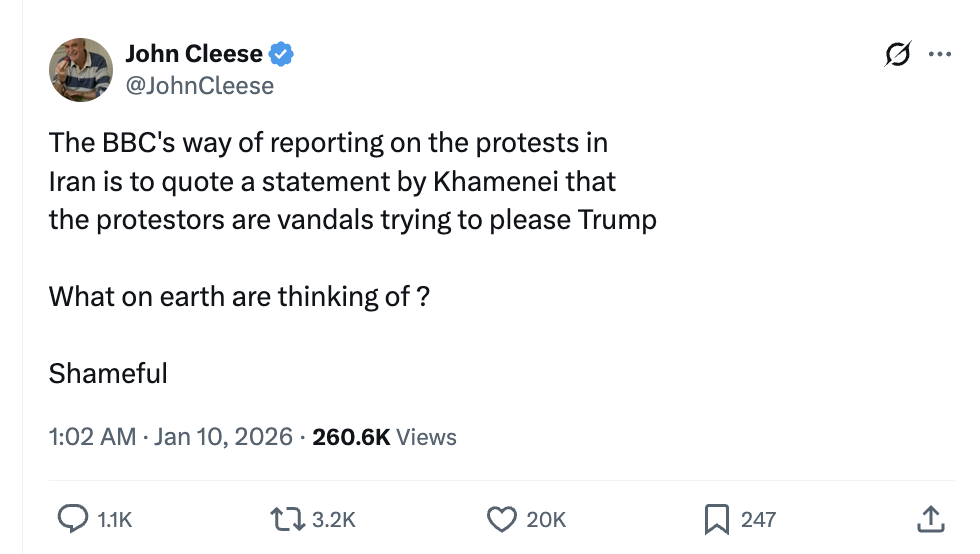Image resolution: width=980 pixels, height=554 pixels.
Task: Click the word Shameful in the tweet
Action: point(108,374)
